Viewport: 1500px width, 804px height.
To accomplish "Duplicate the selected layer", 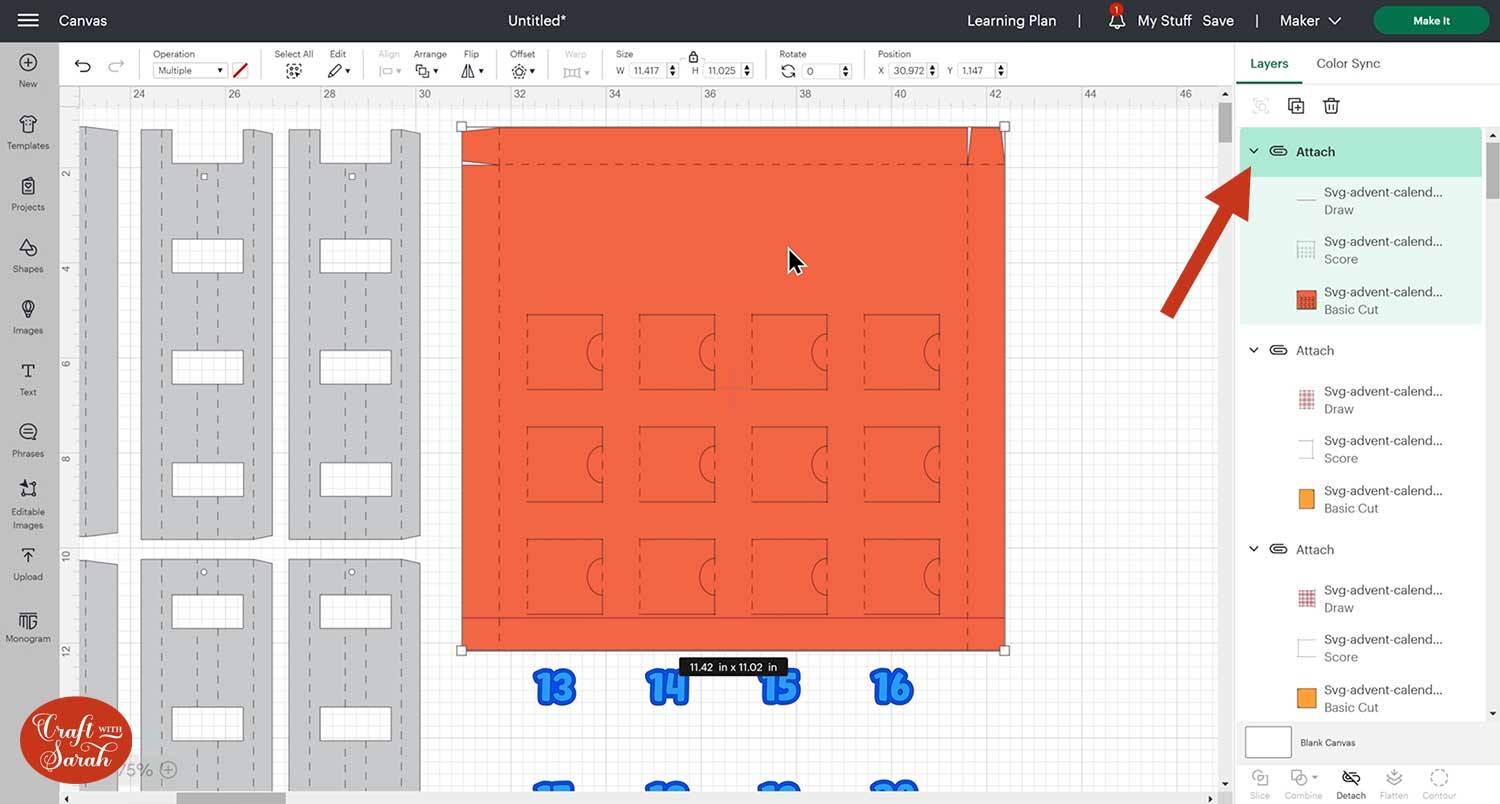I will click(x=1296, y=106).
